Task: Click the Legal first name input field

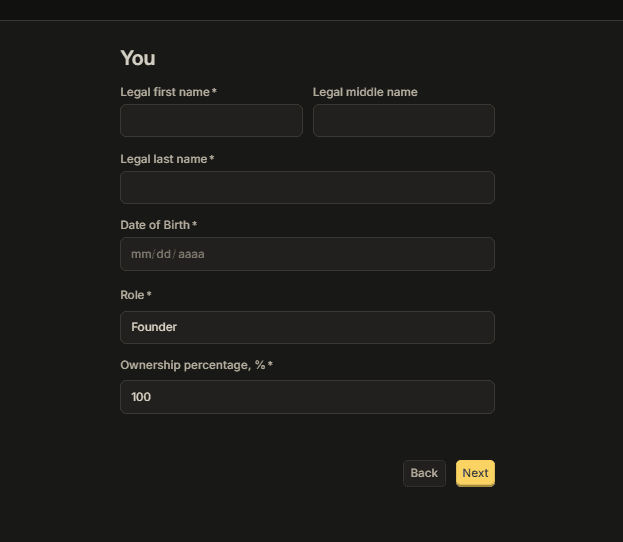Action: coord(211,120)
